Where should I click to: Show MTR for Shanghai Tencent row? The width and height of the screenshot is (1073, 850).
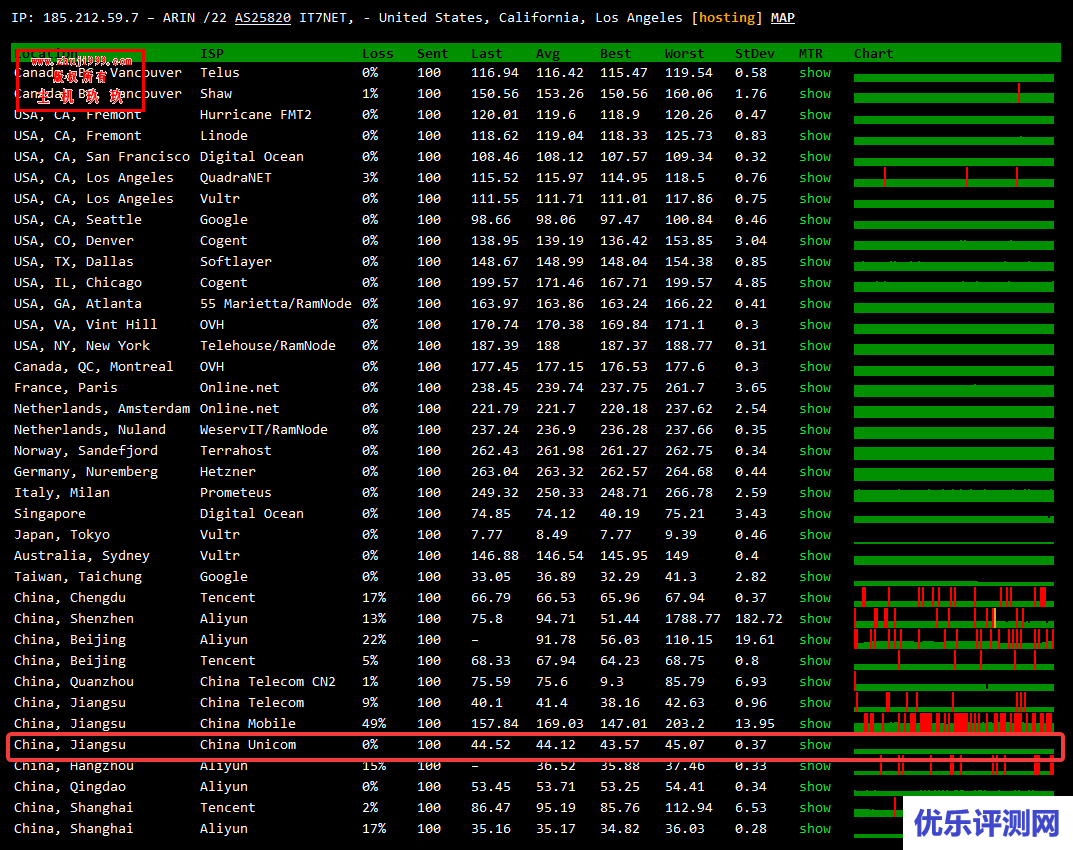(x=815, y=808)
